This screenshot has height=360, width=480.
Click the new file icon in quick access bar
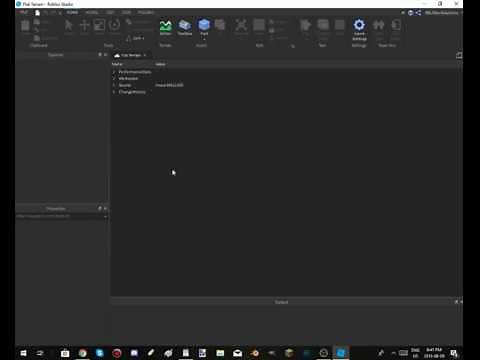37,13
